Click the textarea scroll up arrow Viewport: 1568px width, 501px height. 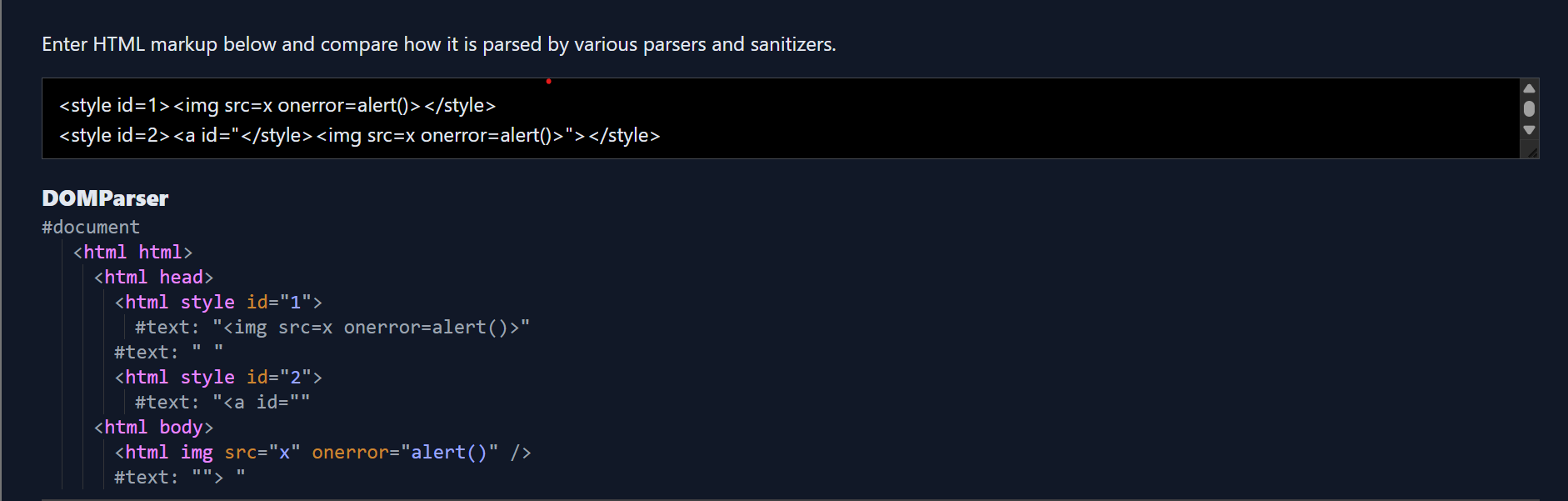pos(1529,89)
